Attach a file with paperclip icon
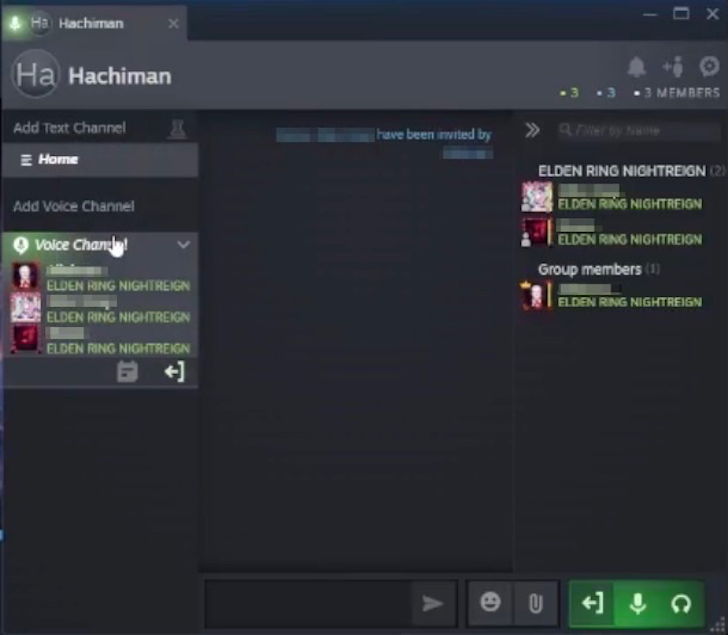728x635 pixels. [x=535, y=603]
